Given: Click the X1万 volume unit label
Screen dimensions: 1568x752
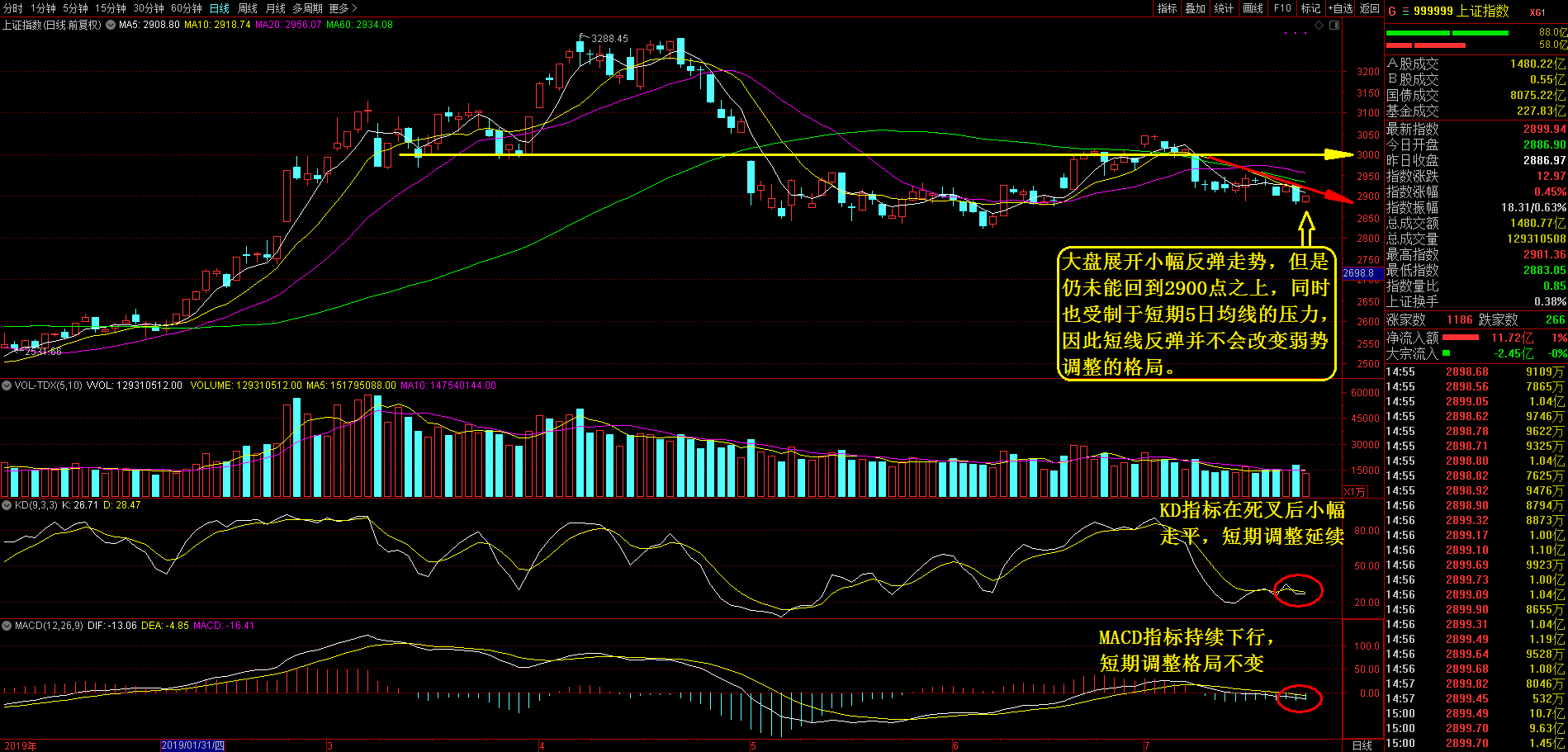Looking at the screenshot, I should (1354, 491).
